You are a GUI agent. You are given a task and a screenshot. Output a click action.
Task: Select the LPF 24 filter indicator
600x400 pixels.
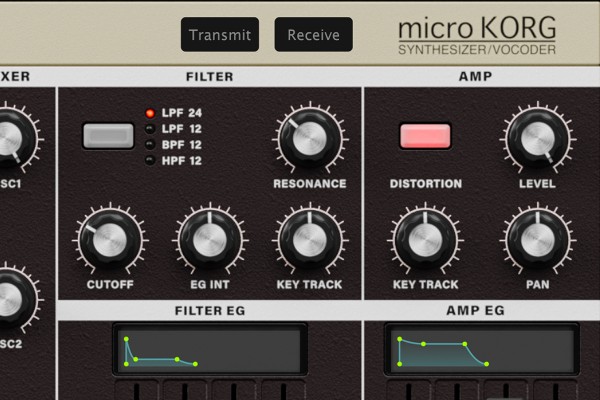(x=150, y=113)
